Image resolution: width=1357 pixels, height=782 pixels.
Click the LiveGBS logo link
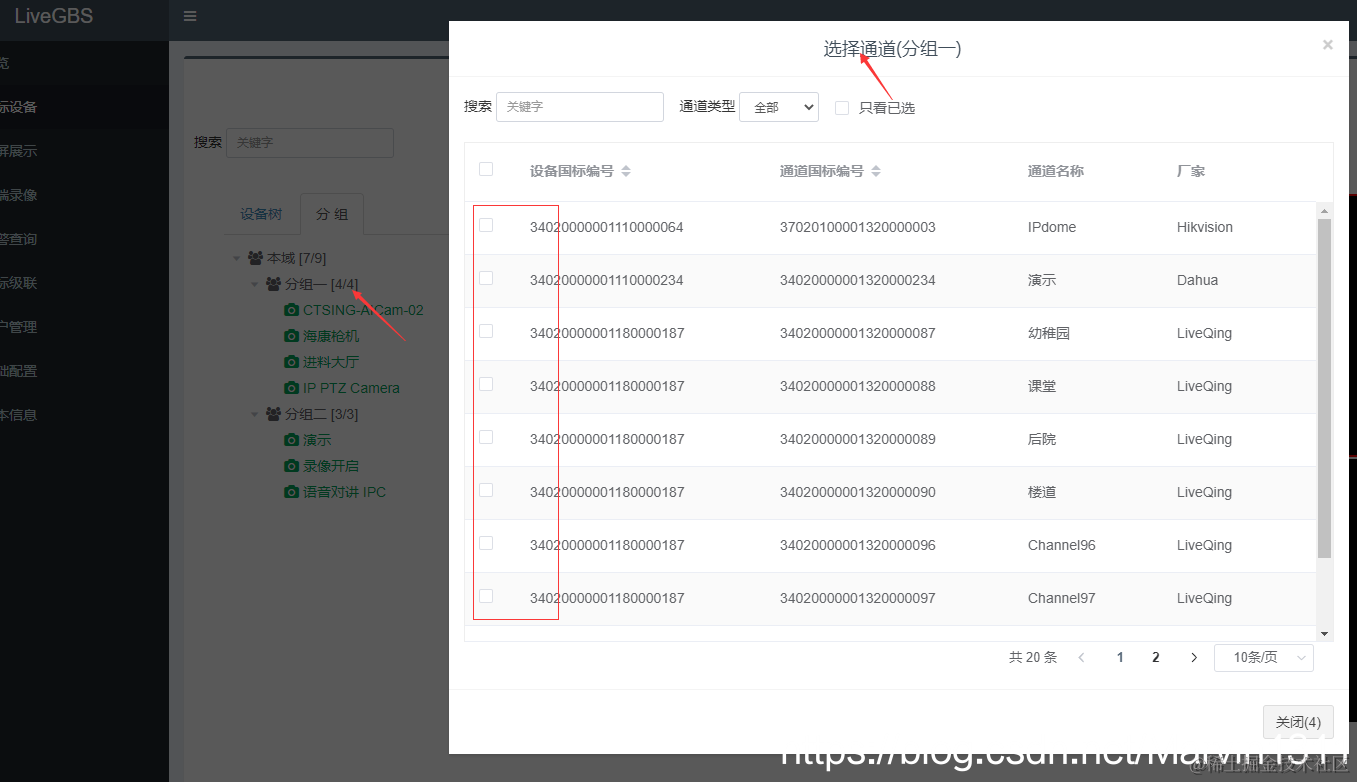(54, 15)
